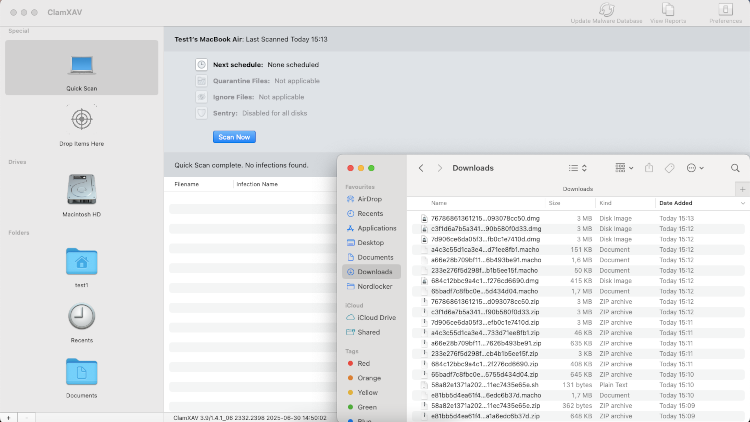The height and width of the screenshot is (422, 750).
Task: Select file c3f1d6a7b5a341...90b580f0d33.dmg
Action: 580,229
